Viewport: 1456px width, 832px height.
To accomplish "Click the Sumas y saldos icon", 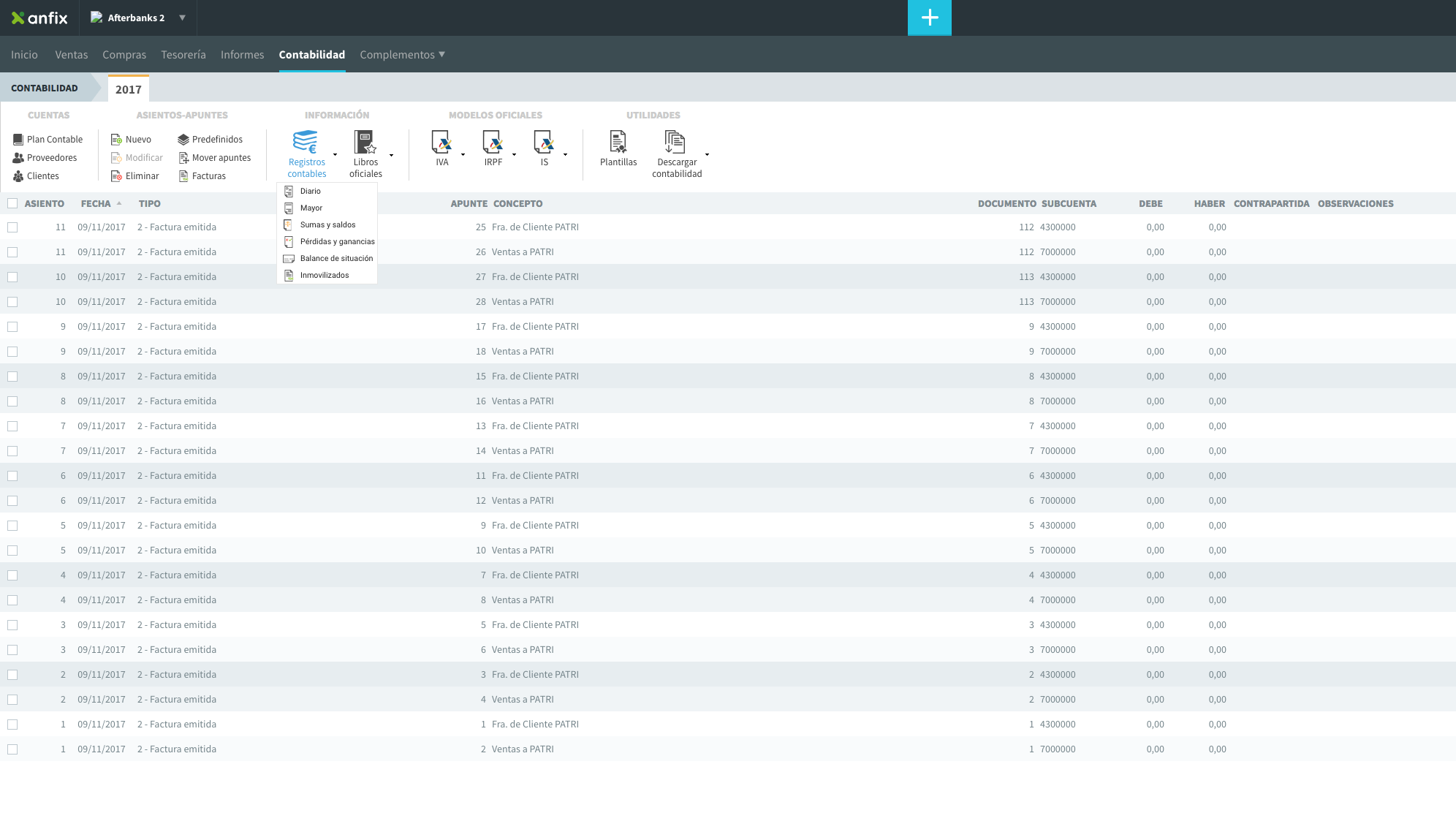I will [289, 224].
